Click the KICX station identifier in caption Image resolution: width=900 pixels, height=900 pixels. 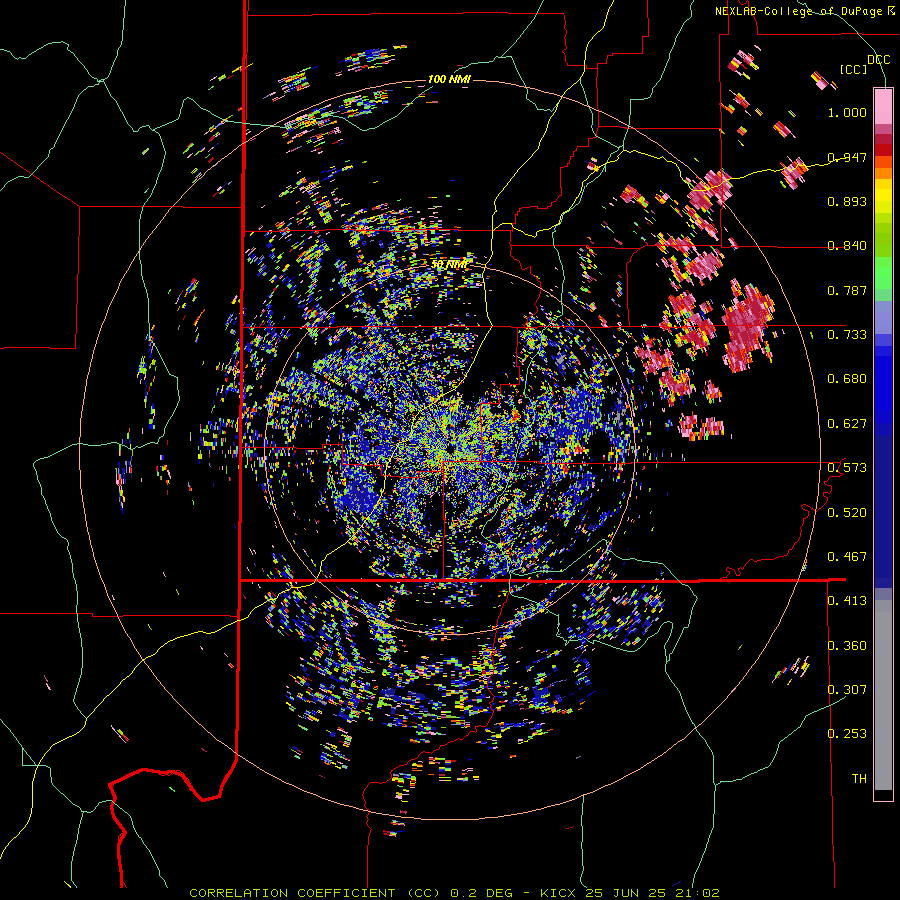(558, 893)
